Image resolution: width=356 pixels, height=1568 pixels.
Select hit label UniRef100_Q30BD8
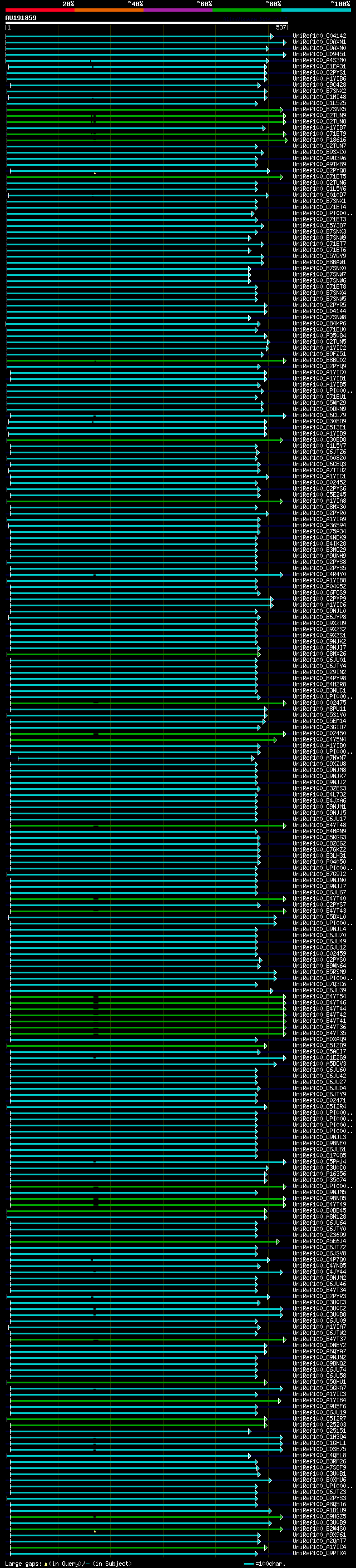319,439
